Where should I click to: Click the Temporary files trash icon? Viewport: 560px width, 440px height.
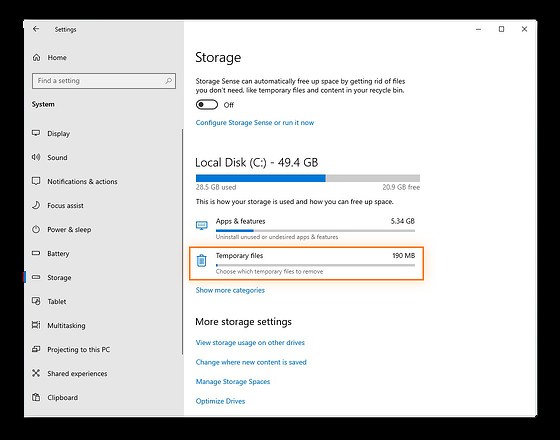click(201, 260)
